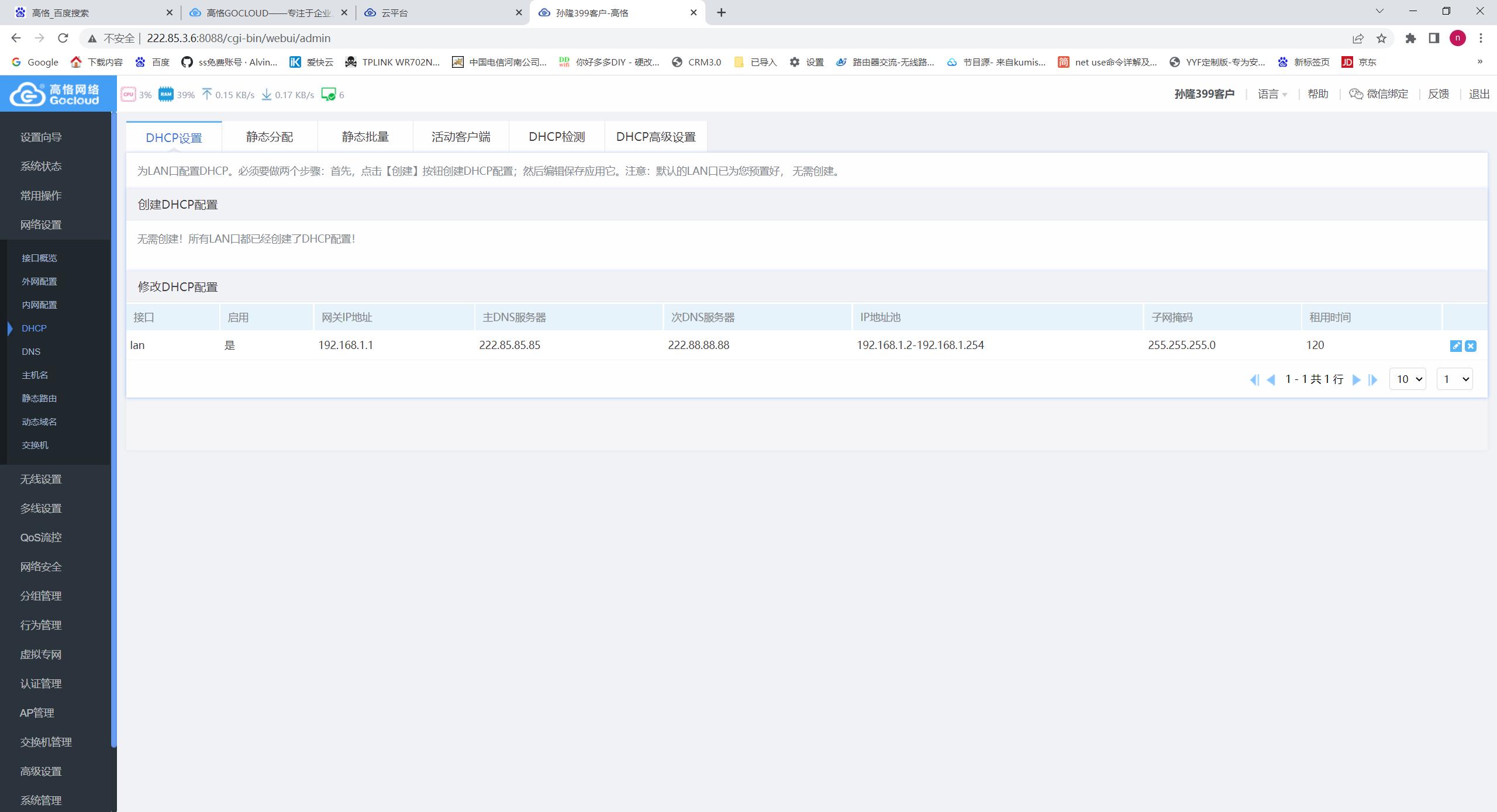Screen dimensions: 1497x812
Task: Open browser extensions puzzle icon
Action: (1410, 39)
